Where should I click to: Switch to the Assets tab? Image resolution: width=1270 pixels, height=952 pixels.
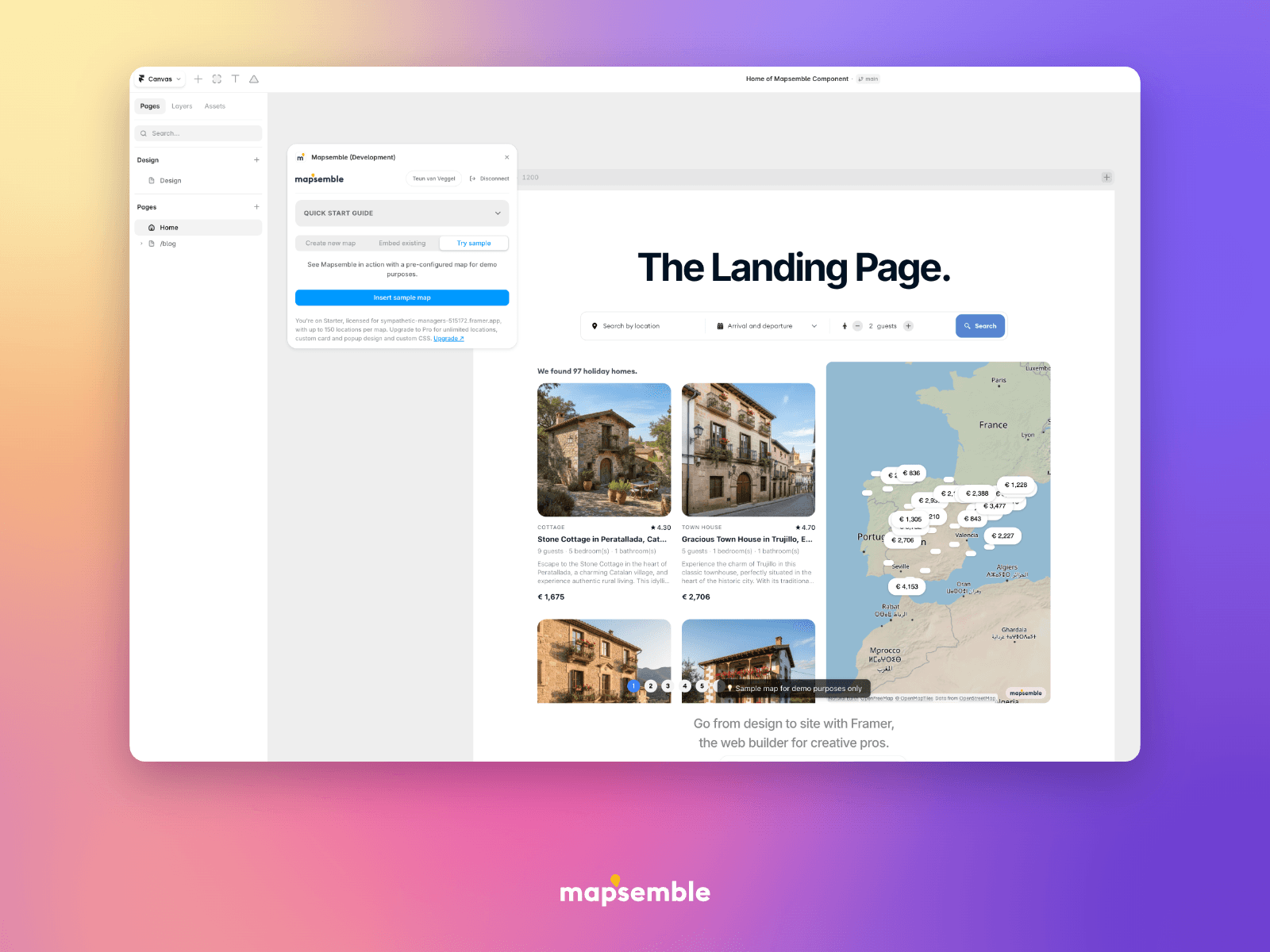click(x=215, y=106)
